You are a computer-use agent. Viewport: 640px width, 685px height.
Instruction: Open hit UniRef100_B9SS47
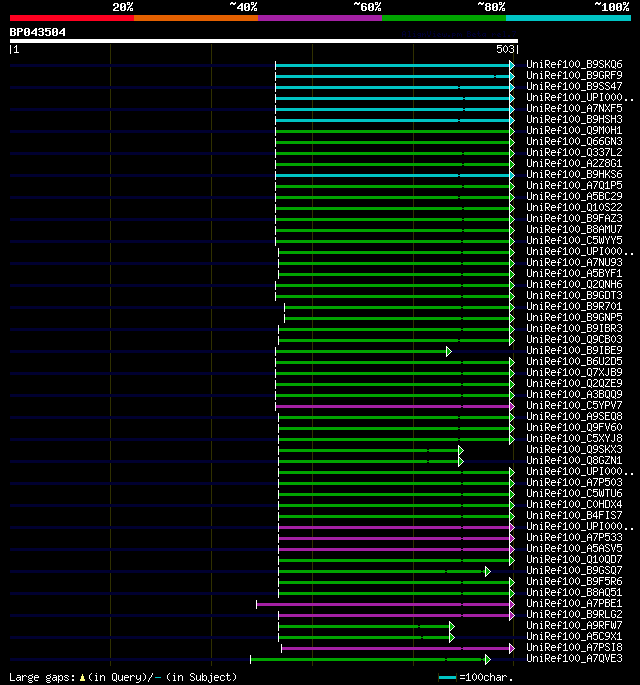point(574,86)
